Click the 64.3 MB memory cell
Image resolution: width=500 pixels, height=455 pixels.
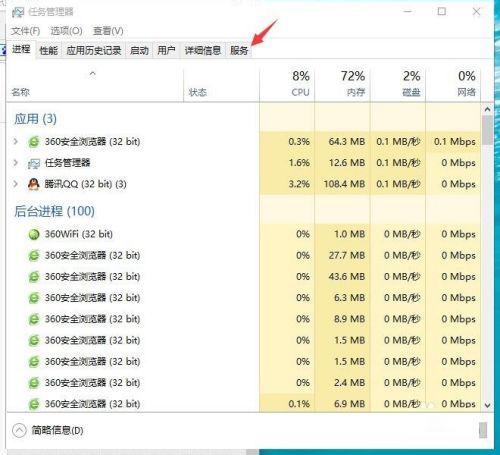(342, 142)
